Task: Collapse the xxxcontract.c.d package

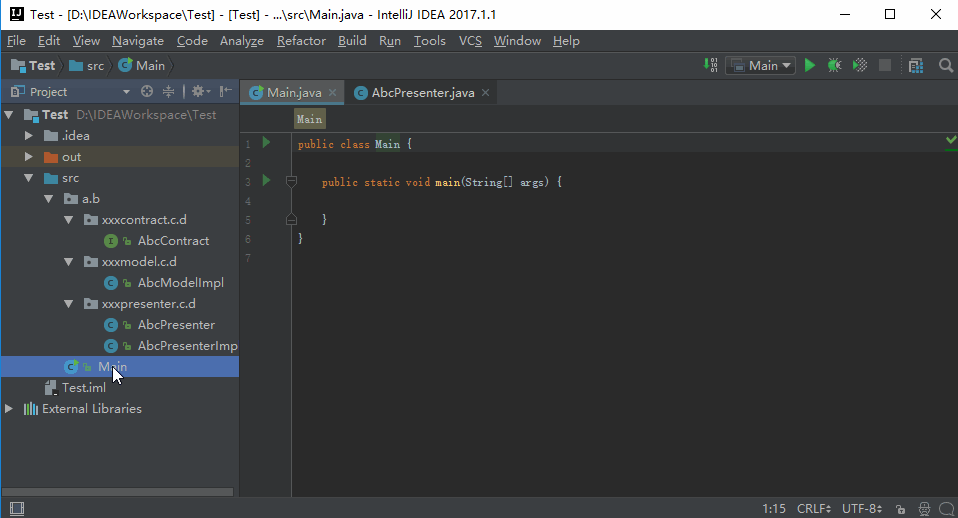Action: click(x=68, y=220)
